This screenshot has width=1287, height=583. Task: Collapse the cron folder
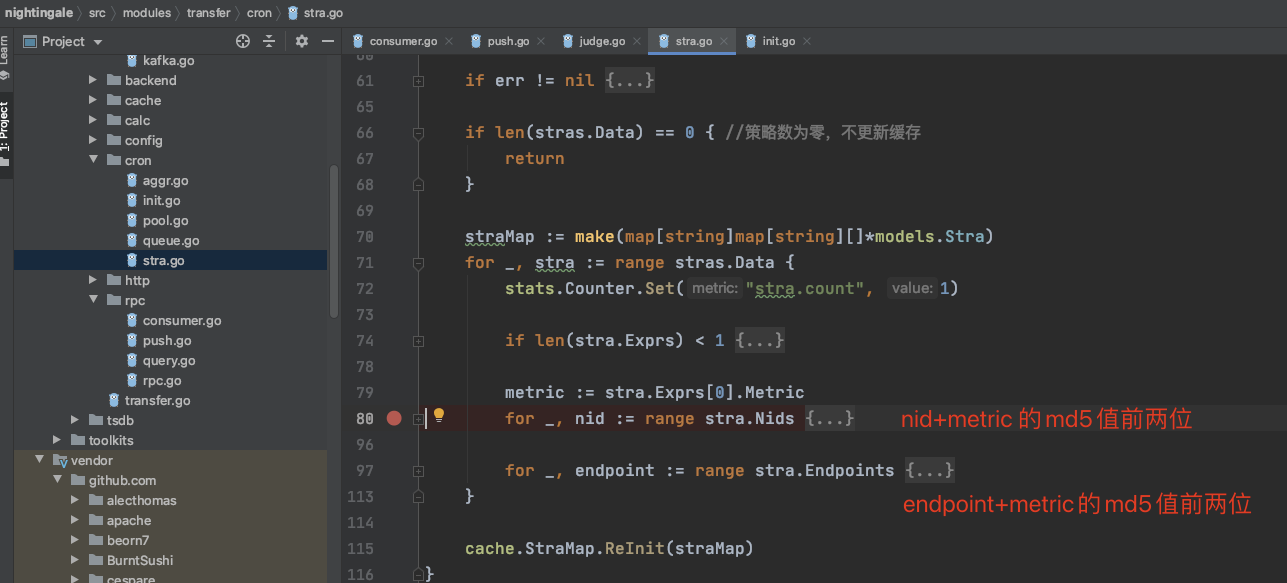(93, 160)
